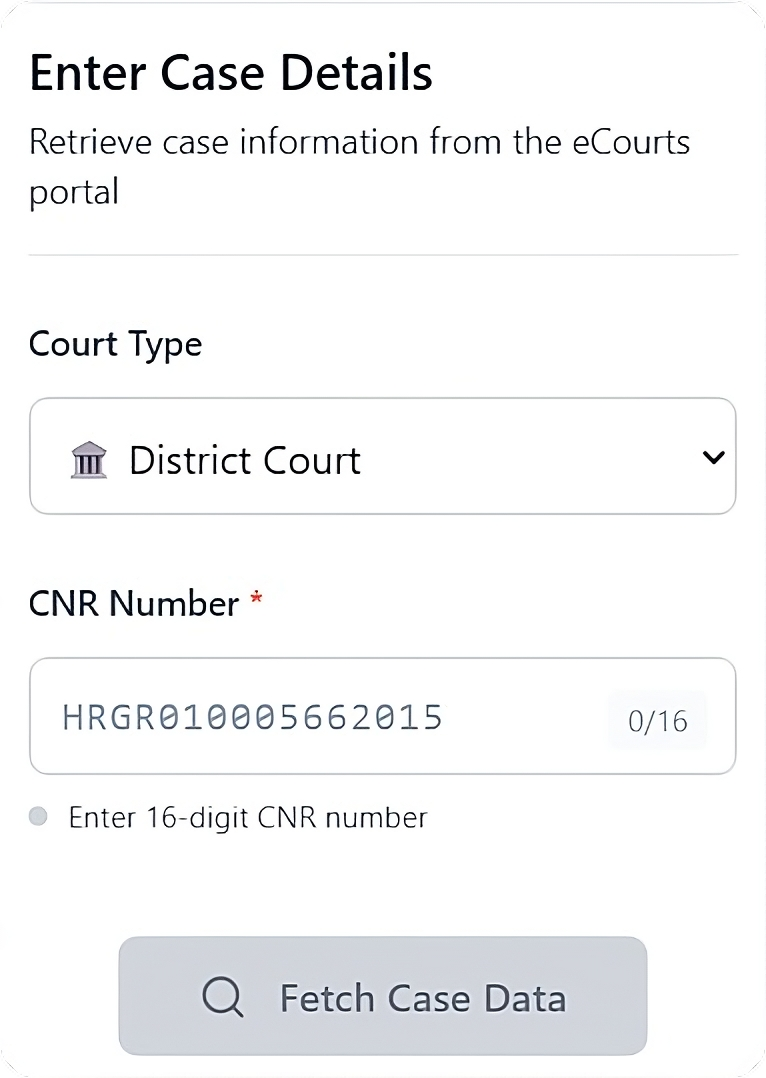Click the chevron to change court type
The height and width of the screenshot is (1078, 766).
click(x=713, y=457)
